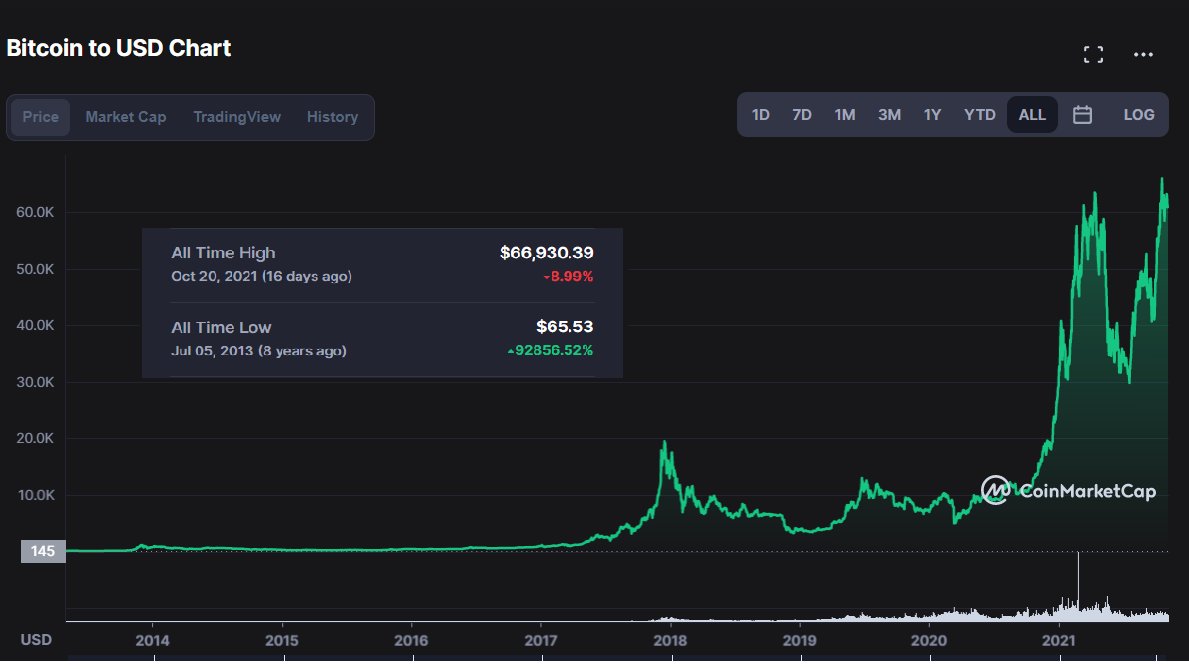
Task: Click the All Time Low value $65.53
Action: pos(564,327)
